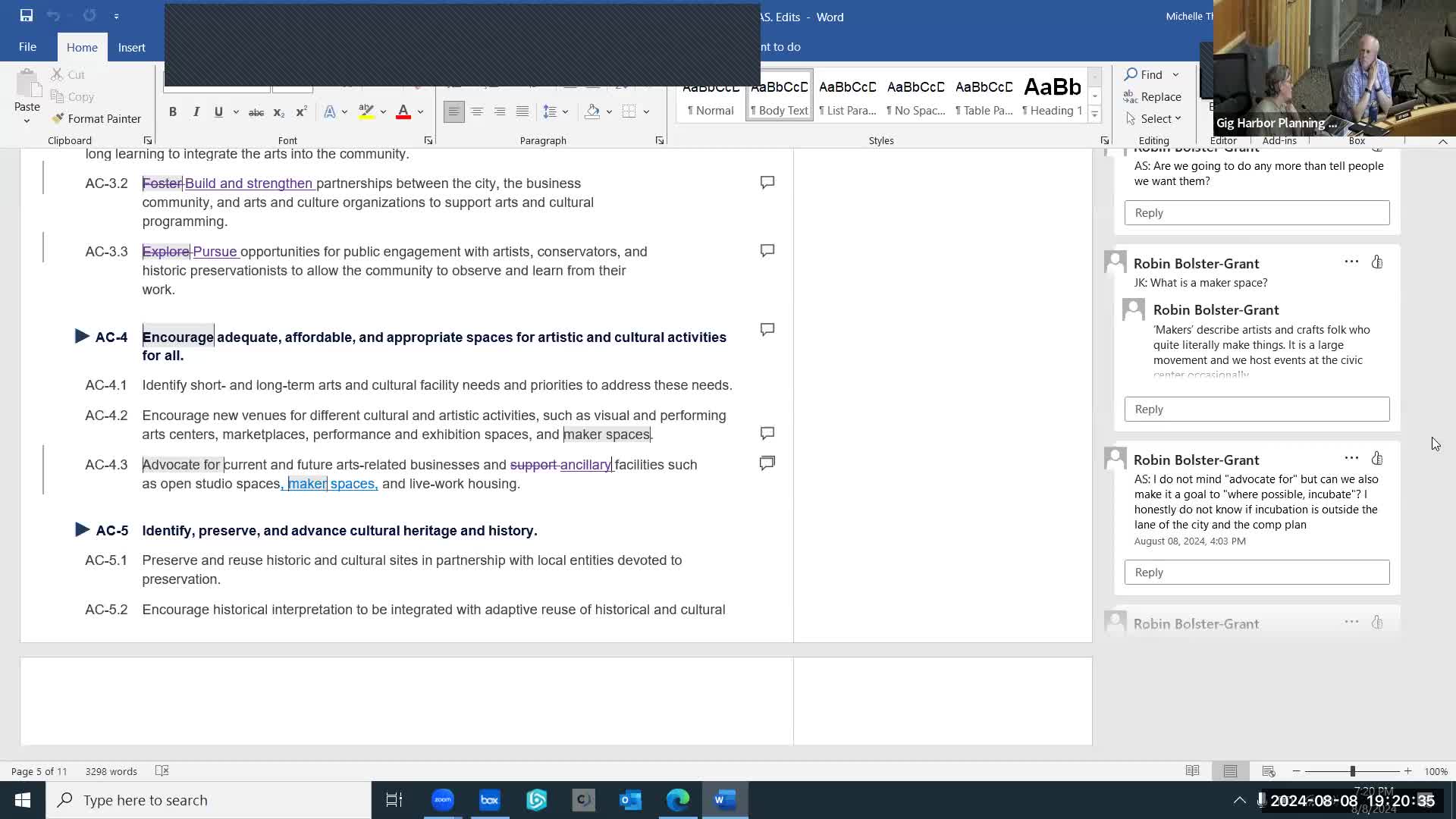Screen dimensions: 1456x819
Task: Open underline style dropdown arrow
Action: click(x=236, y=111)
